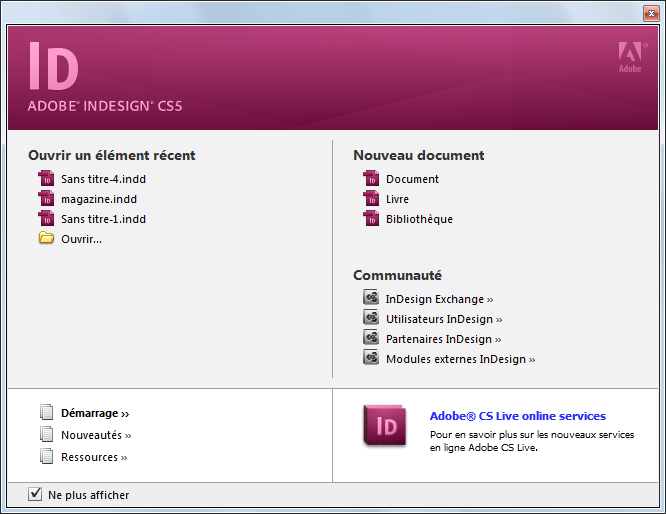Create a new Bibliothèque
Image resolution: width=666 pixels, height=514 pixels.
[420, 219]
